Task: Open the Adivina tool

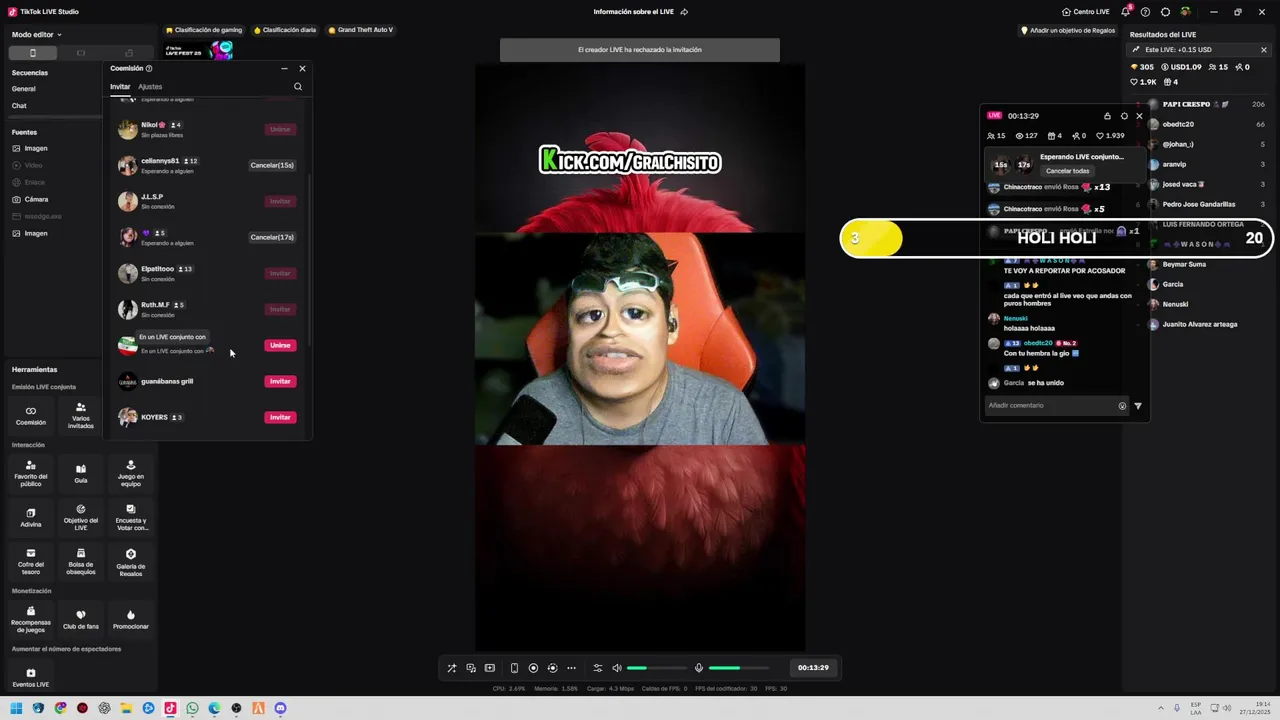Action: pyautogui.click(x=31, y=517)
